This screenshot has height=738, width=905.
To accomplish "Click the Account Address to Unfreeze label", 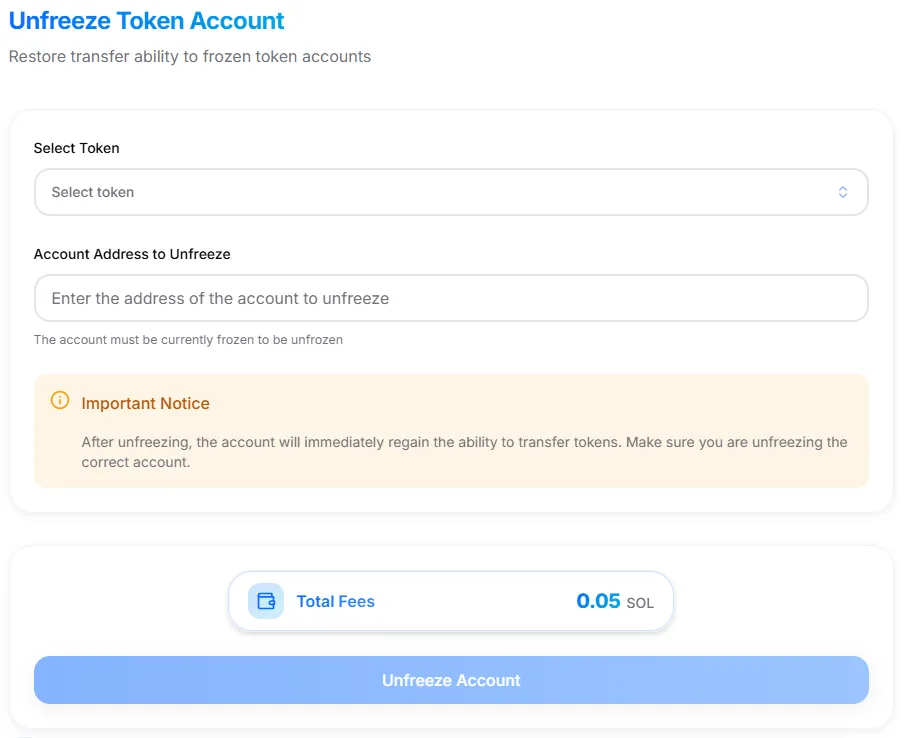I will (132, 254).
